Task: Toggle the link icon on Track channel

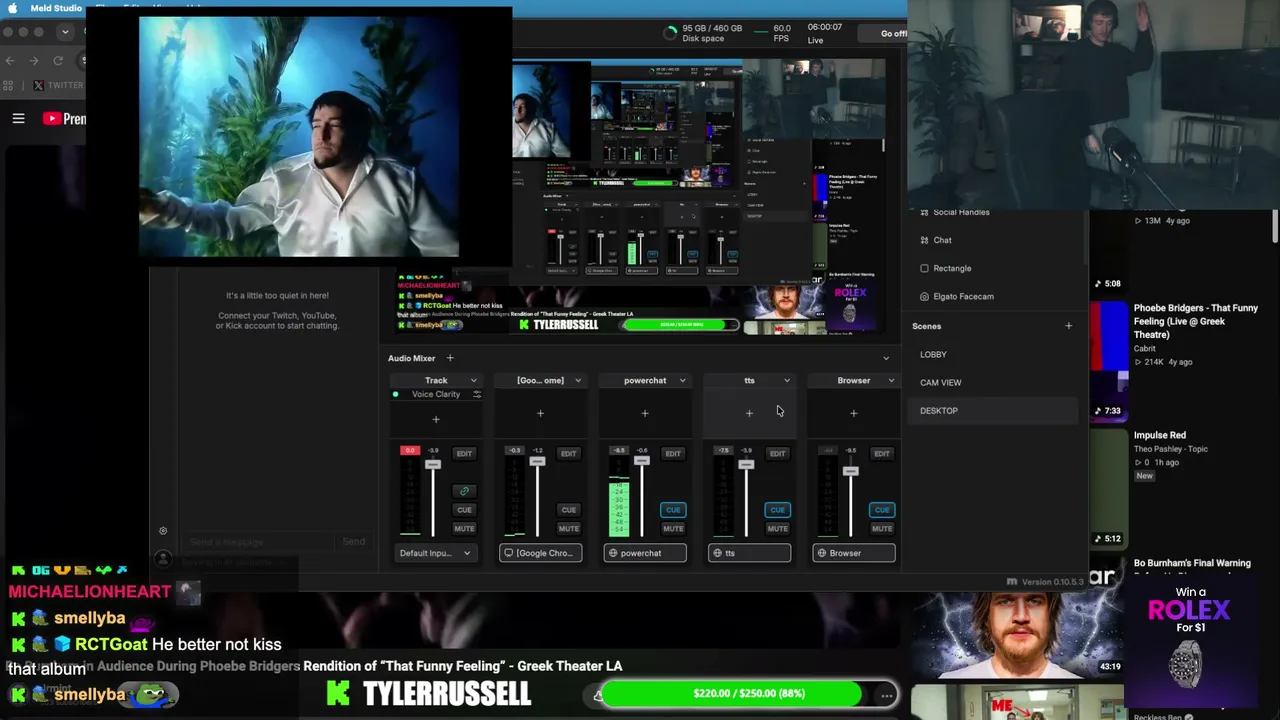Action: coord(464,491)
